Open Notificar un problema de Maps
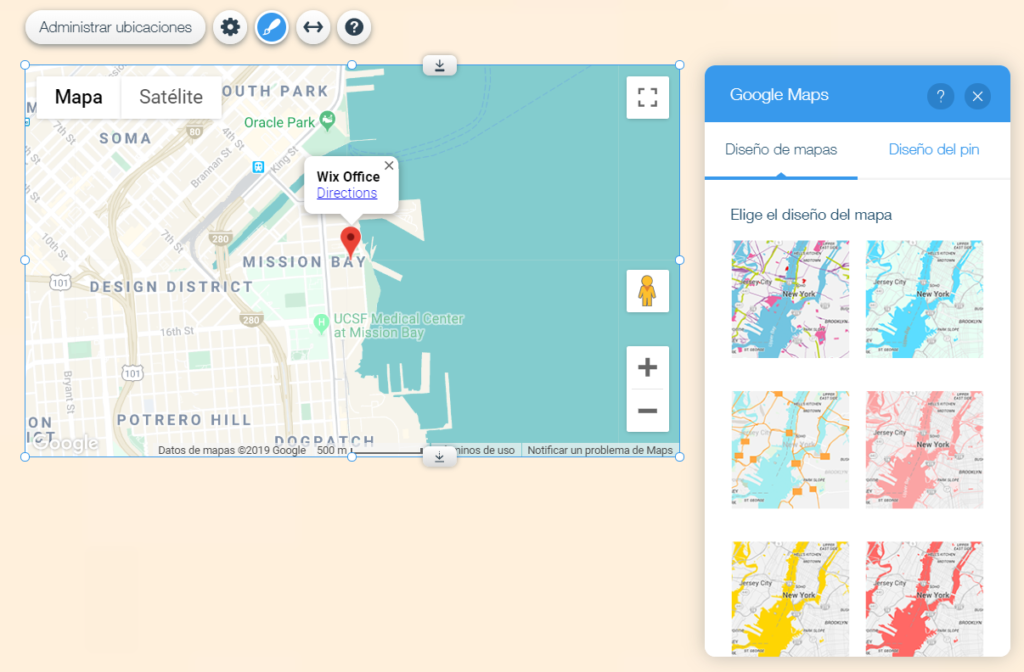 click(603, 449)
